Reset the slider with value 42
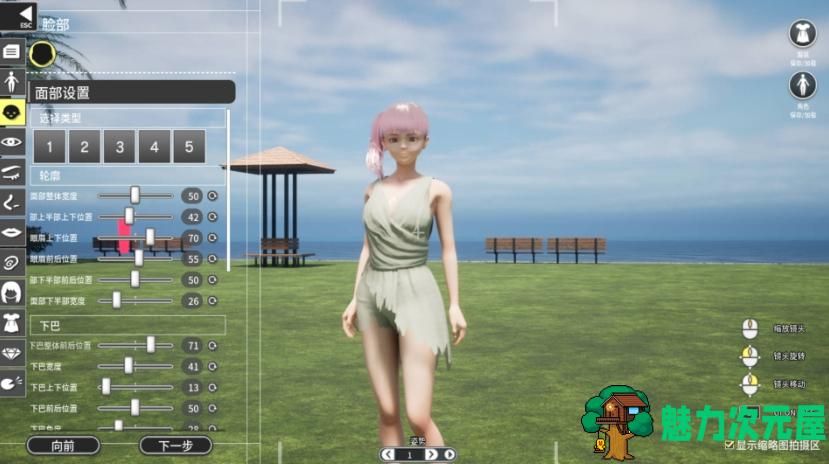The height and width of the screenshot is (464, 829). tap(213, 217)
